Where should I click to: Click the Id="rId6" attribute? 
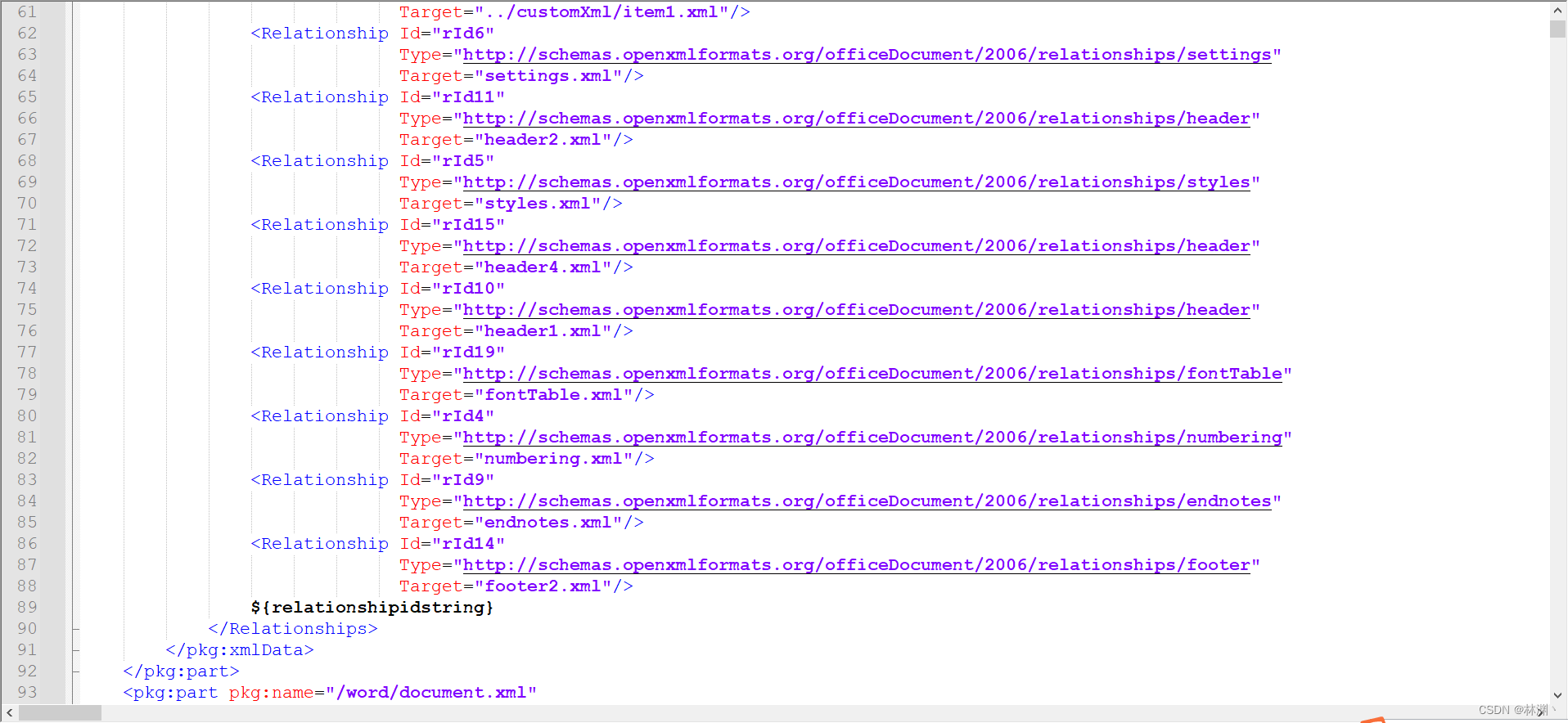(x=447, y=34)
